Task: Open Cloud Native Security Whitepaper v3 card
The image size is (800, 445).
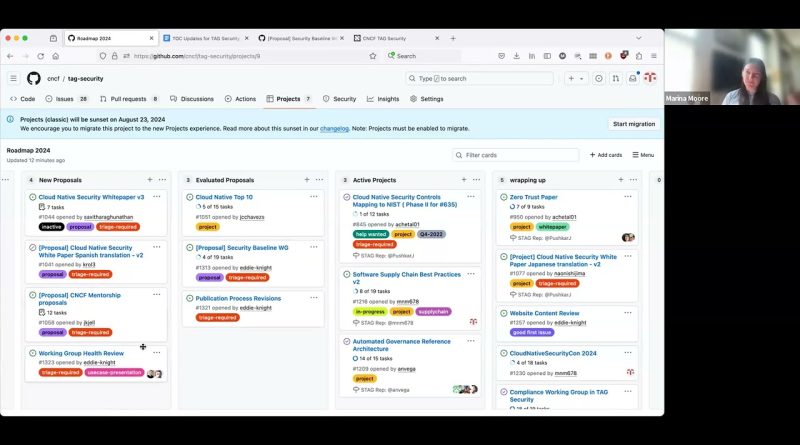Action: [91, 197]
